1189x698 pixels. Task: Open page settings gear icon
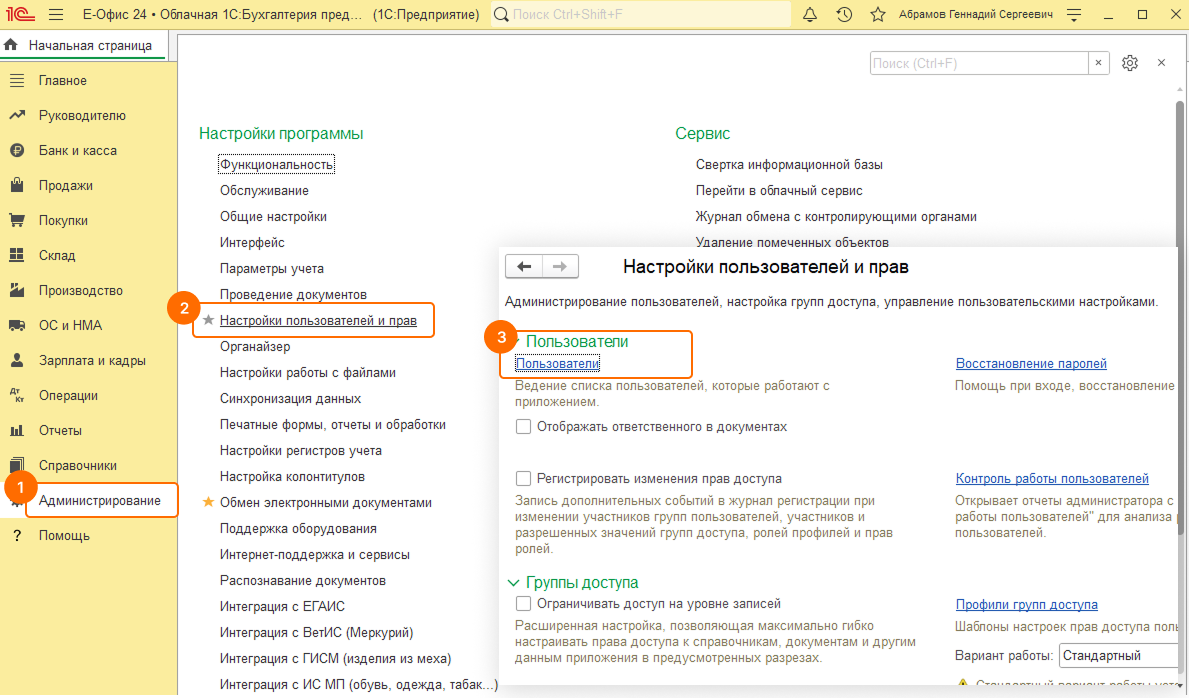[x=1130, y=63]
